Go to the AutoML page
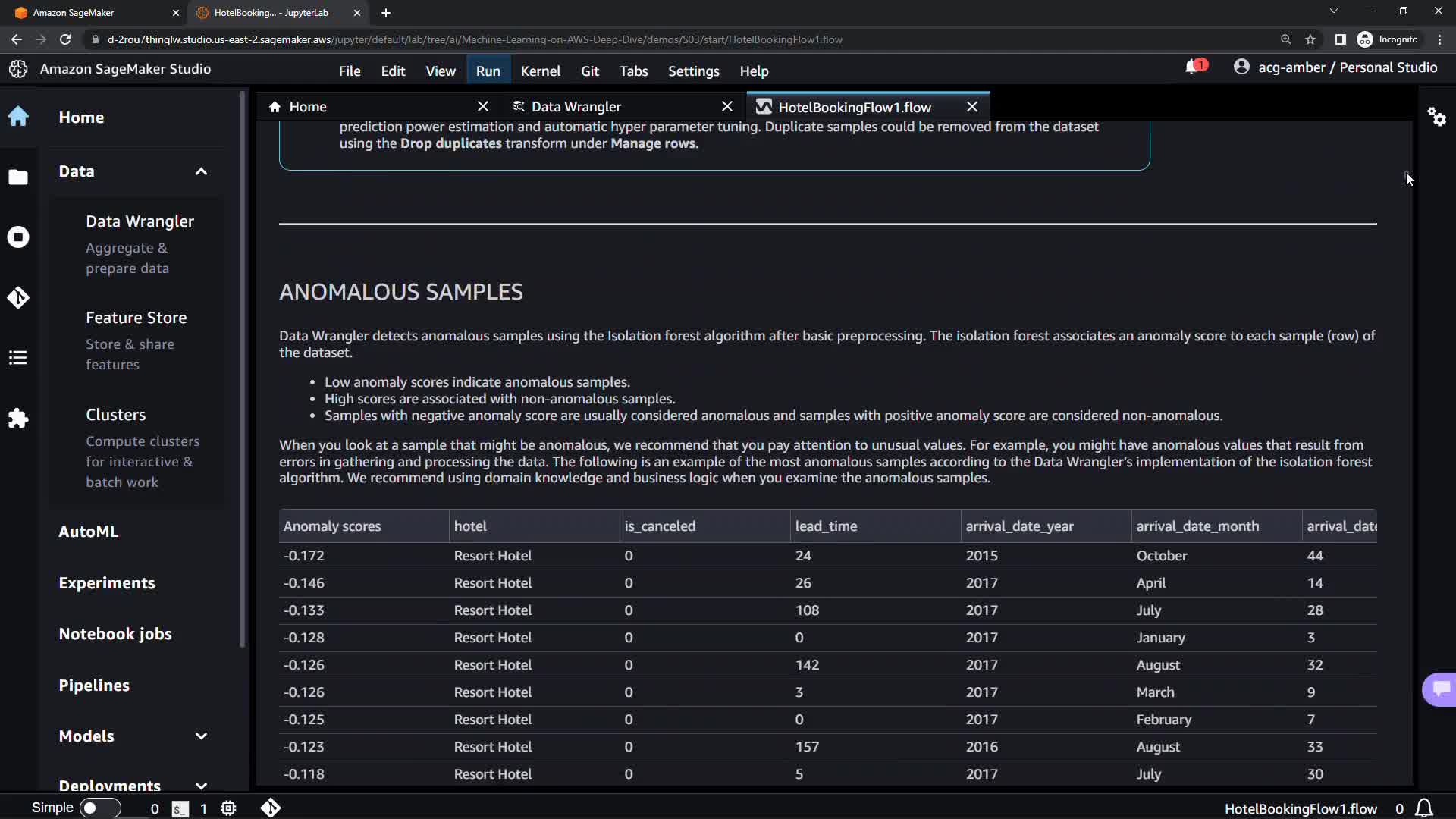The width and height of the screenshot is (1456, 819). point(88,532)
